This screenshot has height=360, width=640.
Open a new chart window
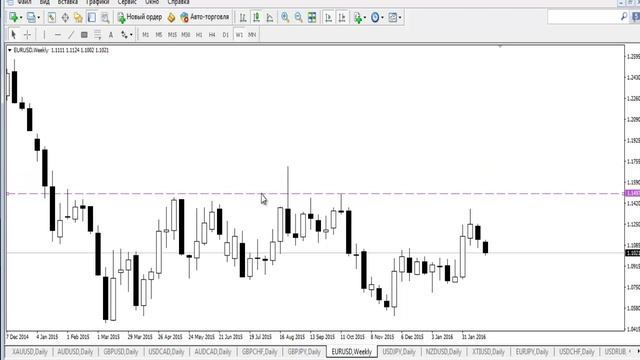pos(13,17)
